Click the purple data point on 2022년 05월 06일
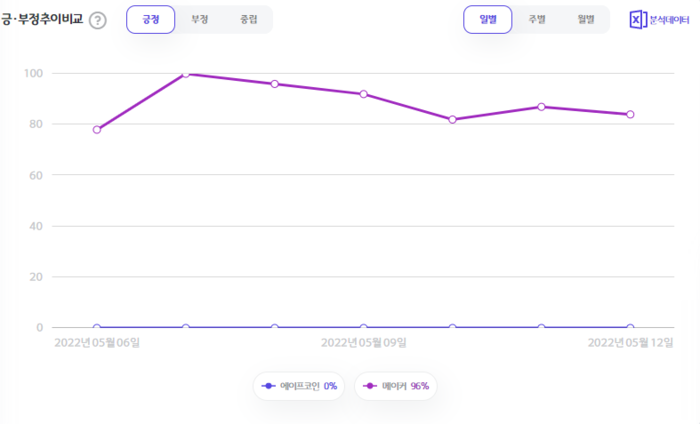The width and height of the screenshot is (700, 424). tap(97, 129)
